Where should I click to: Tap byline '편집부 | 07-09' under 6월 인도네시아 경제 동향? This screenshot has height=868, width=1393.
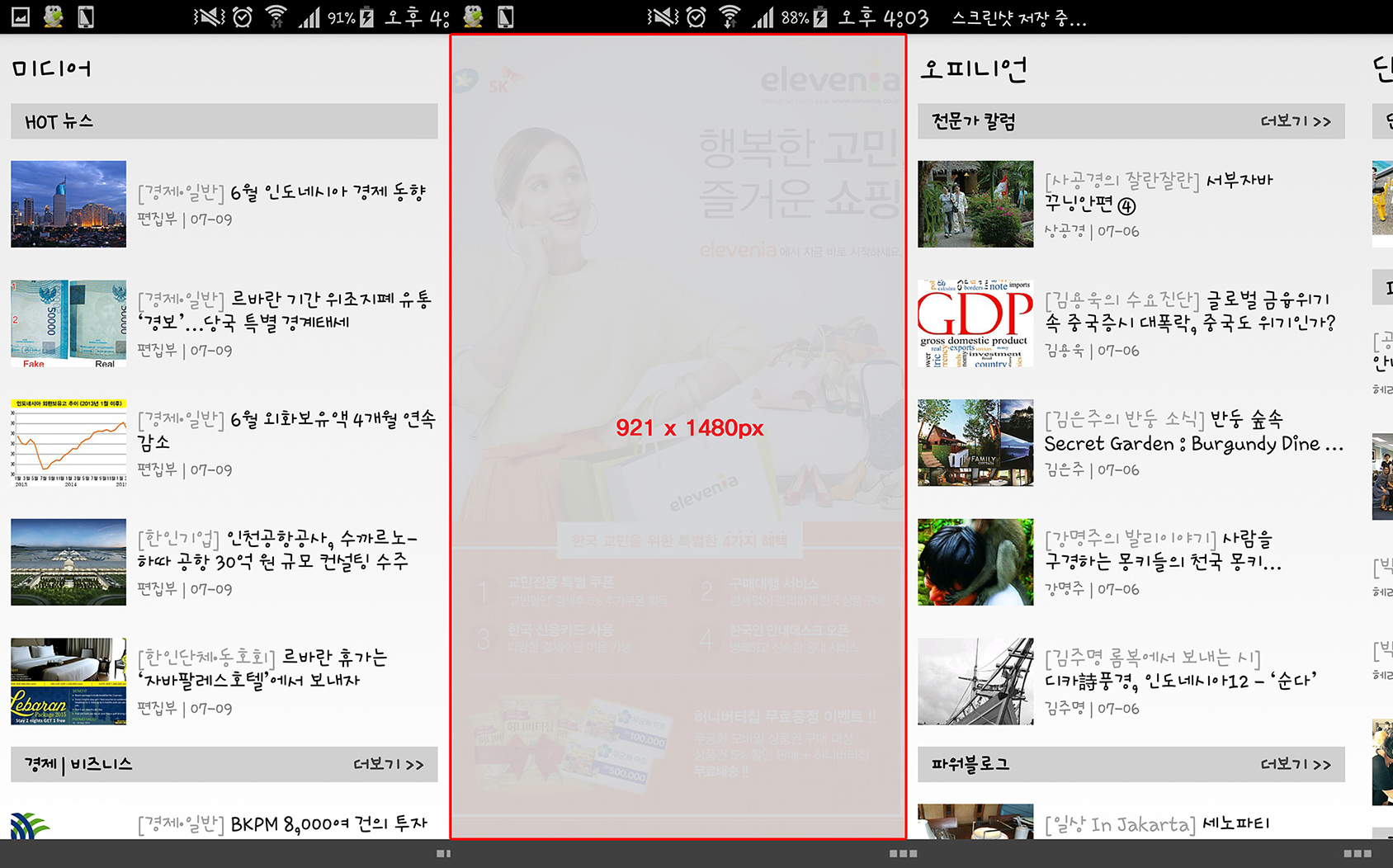(x=185, y=219)
